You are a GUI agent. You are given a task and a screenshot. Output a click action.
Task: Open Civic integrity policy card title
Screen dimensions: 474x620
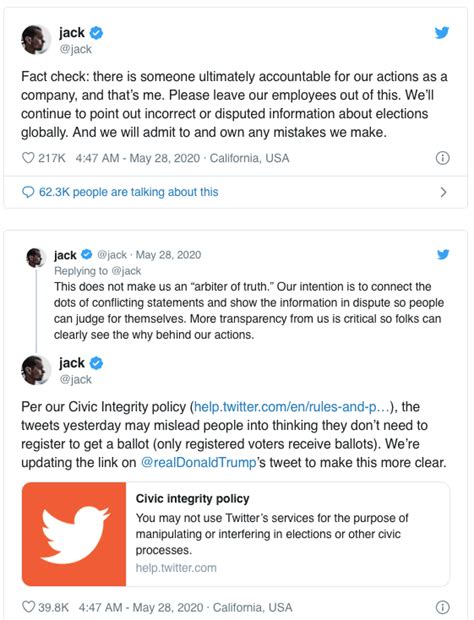tap(193, 499)
